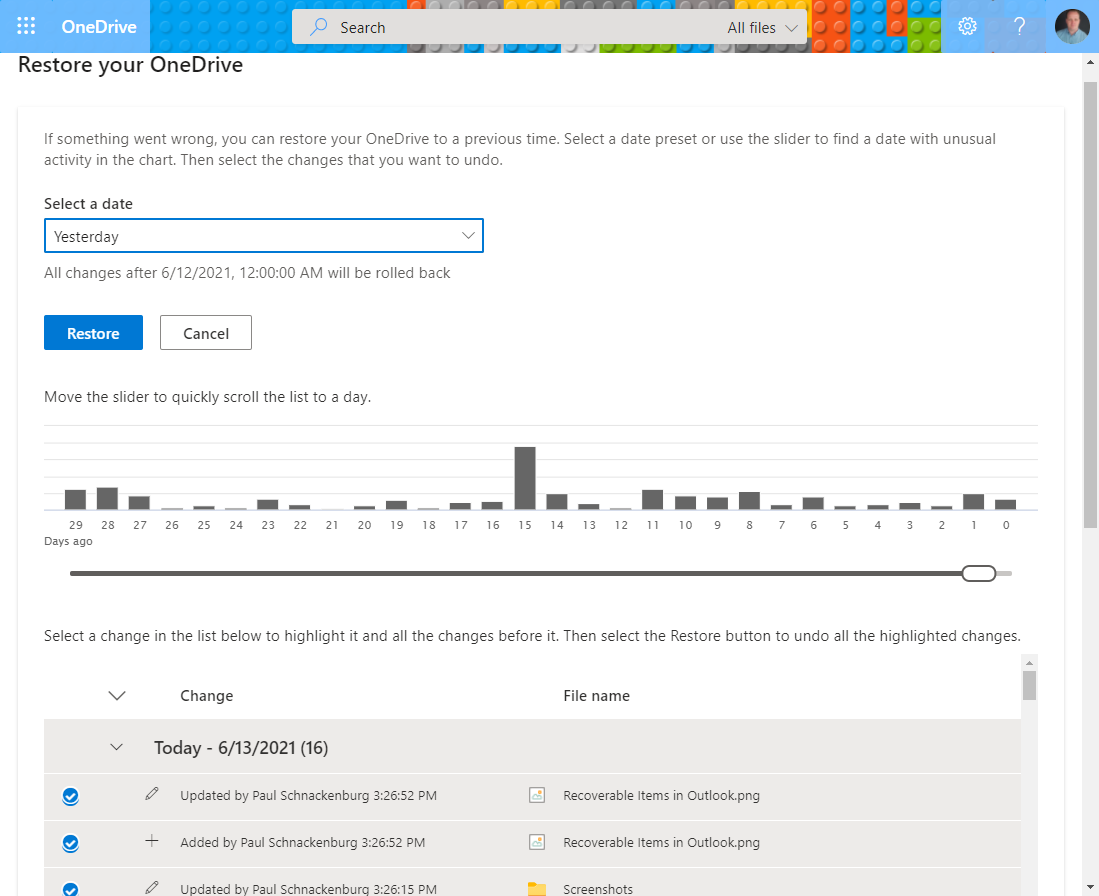Image resolution: width=1099 pixels, height=896 pixels.
Task: Click the Restore button
Action: click(93, 332)
